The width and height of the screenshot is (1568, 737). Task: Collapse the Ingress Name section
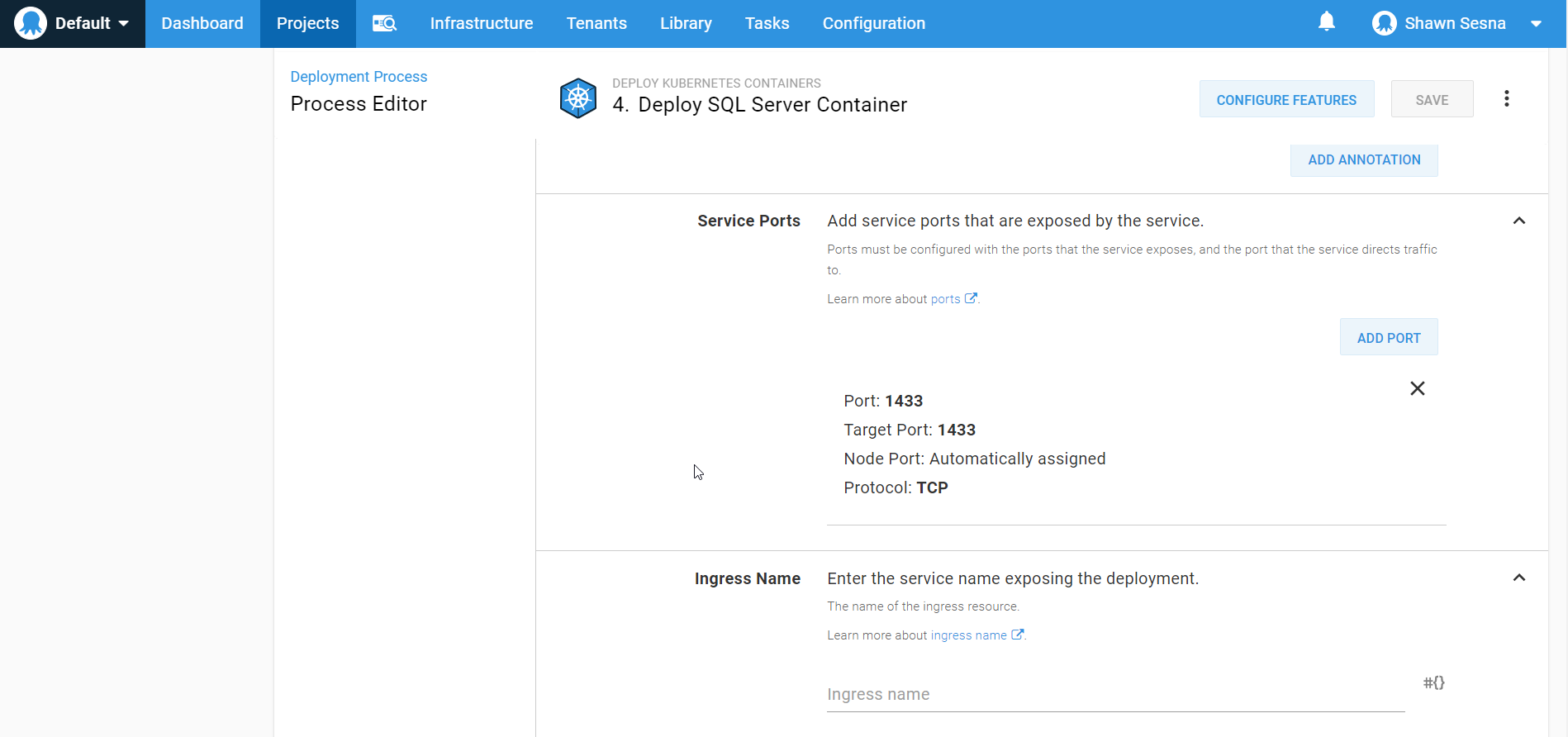click(x=1518, y=578)
